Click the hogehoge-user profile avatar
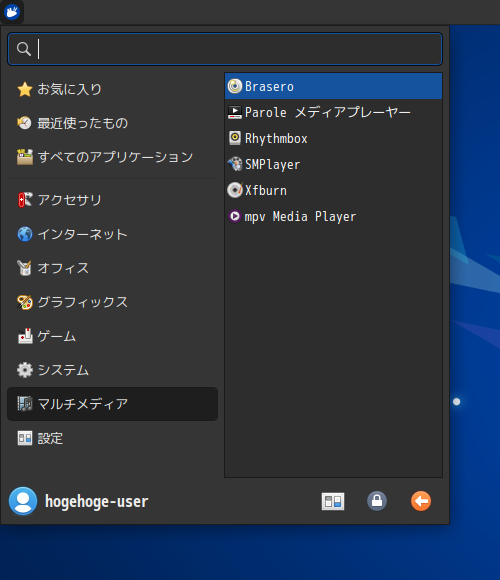This screenshot has height=580, width=500. (23, 501)
